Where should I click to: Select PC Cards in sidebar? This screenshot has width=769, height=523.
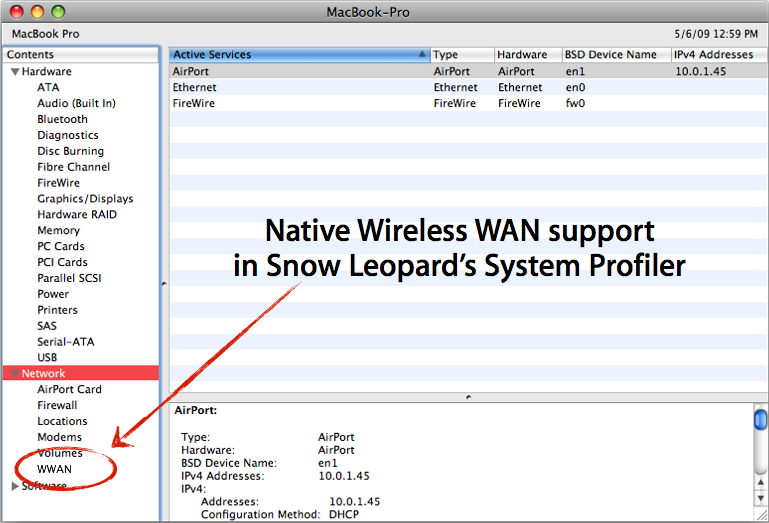tap(61, 246)
